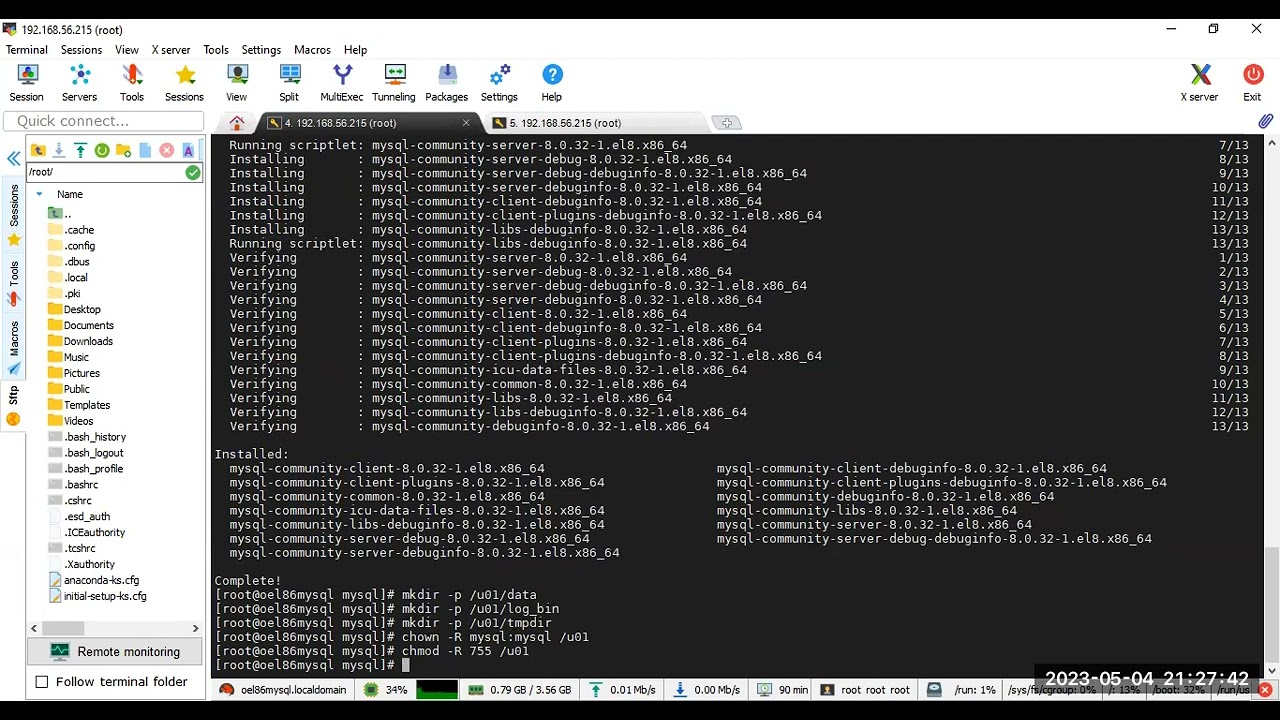Open a new terminal tab button
This screenshot has height=720, width=1280.
click(x=727, y=123)
